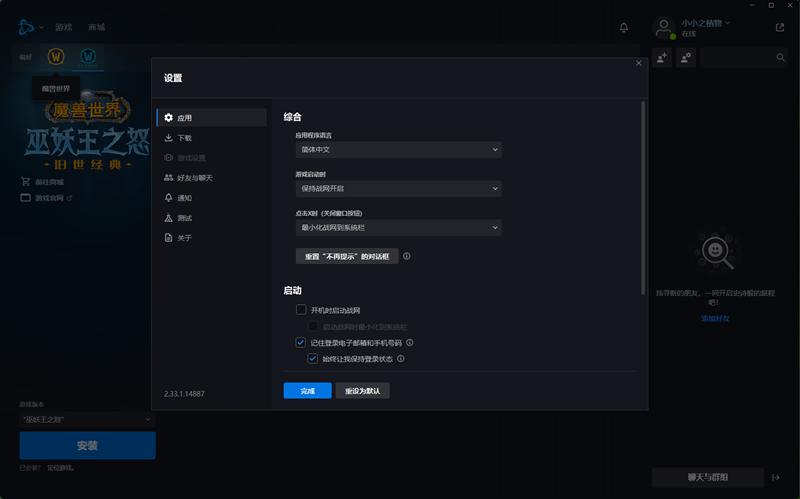Click the 游戏官网 link

[x=49, y=198]
